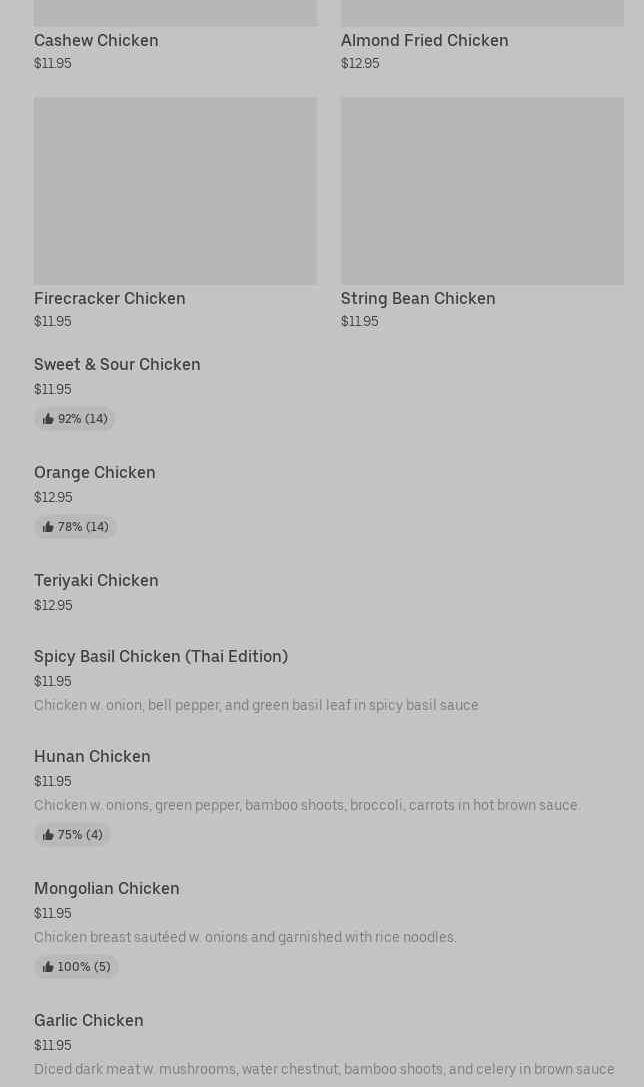Image resolution: width=644 pixels, height=1087 pixels.
Task: Click thumbs-up icon under Orange Chicken
Action: (48, 527)
